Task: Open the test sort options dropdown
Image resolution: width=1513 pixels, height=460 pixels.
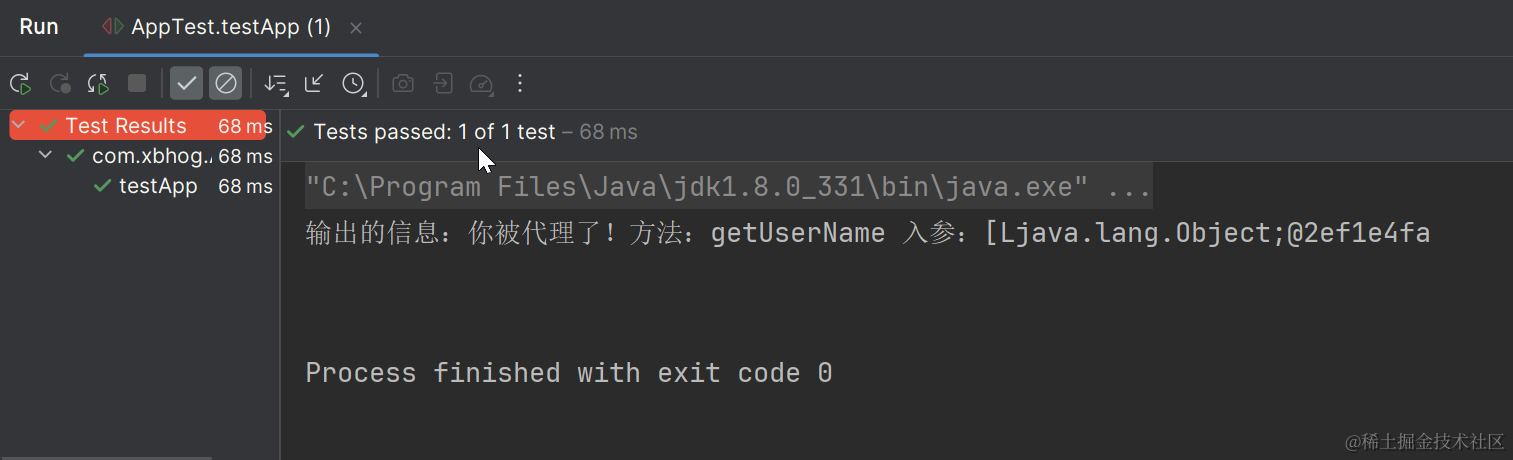Action: point(275,83)
